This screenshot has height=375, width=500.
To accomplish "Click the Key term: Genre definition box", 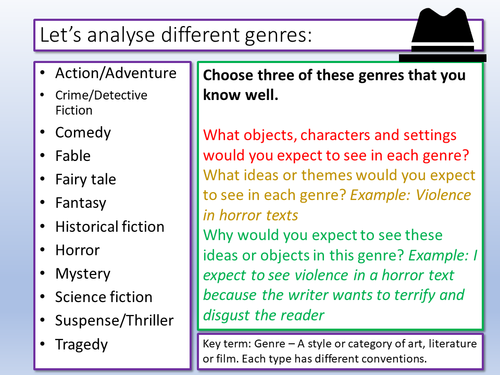I will pos(340,351).
